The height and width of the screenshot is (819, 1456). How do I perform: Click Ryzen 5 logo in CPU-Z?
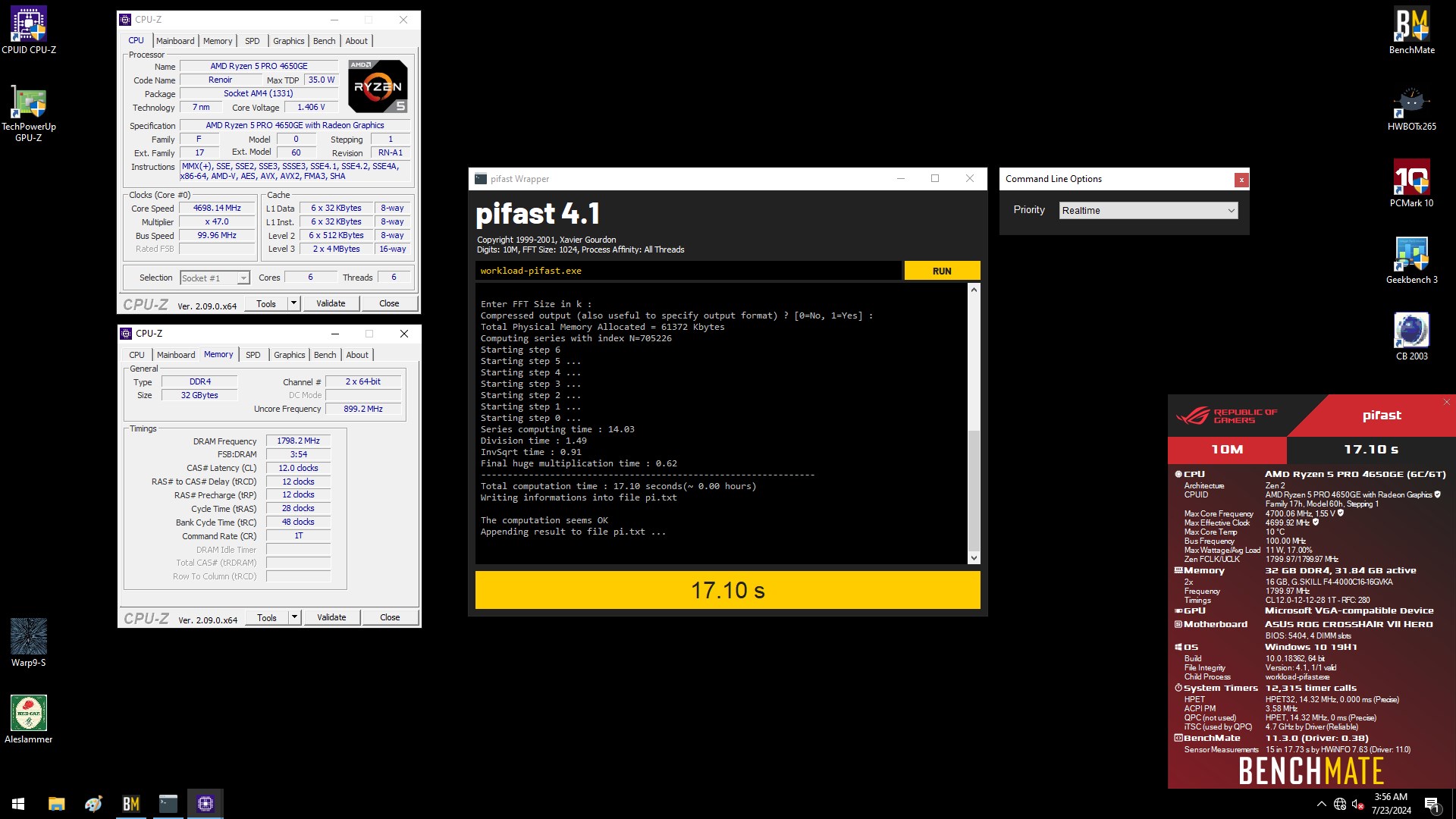pyautogui.click(x=378, y=86)
